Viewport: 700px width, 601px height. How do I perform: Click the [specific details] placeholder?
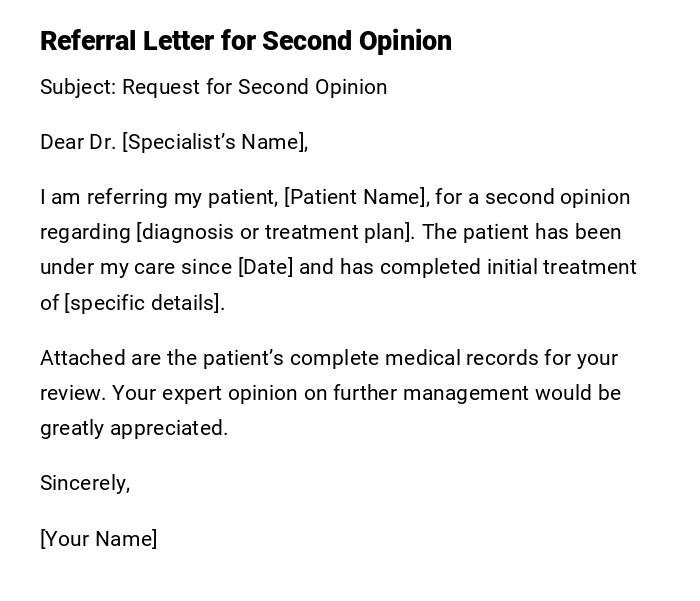tap(142, 302)
